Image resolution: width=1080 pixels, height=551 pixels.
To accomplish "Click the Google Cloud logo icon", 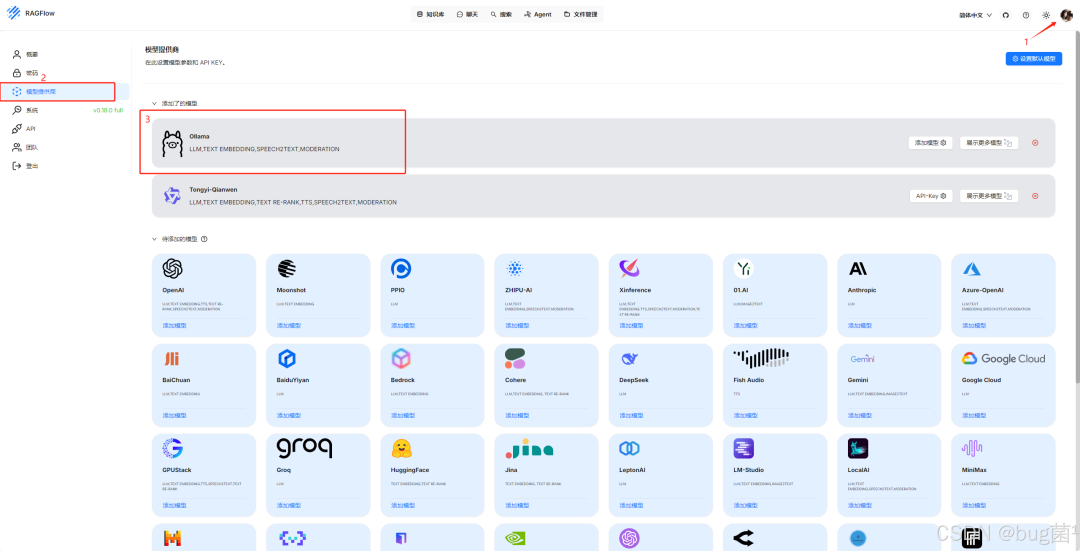I will point(1004,358).
